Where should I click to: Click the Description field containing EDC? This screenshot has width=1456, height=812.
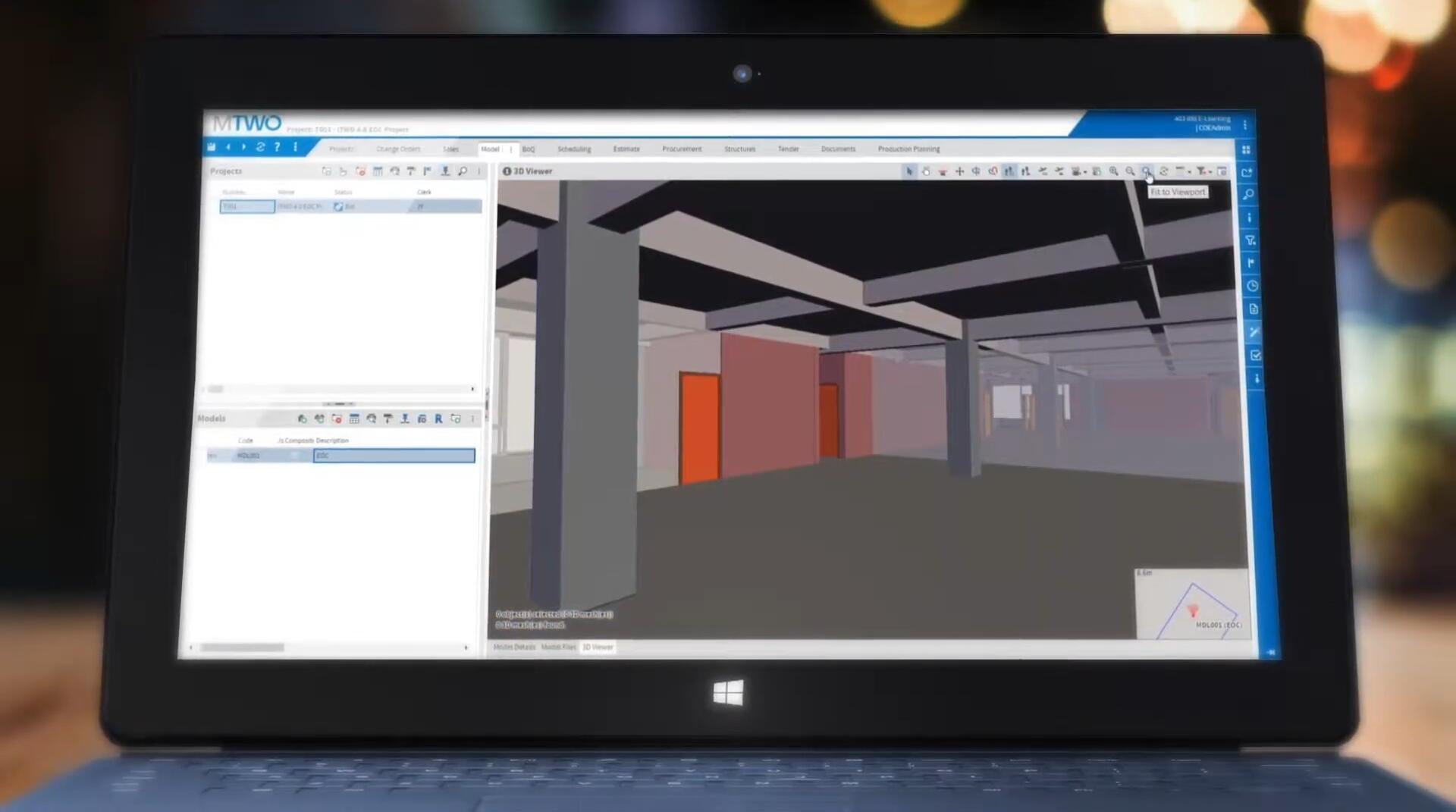394,455
